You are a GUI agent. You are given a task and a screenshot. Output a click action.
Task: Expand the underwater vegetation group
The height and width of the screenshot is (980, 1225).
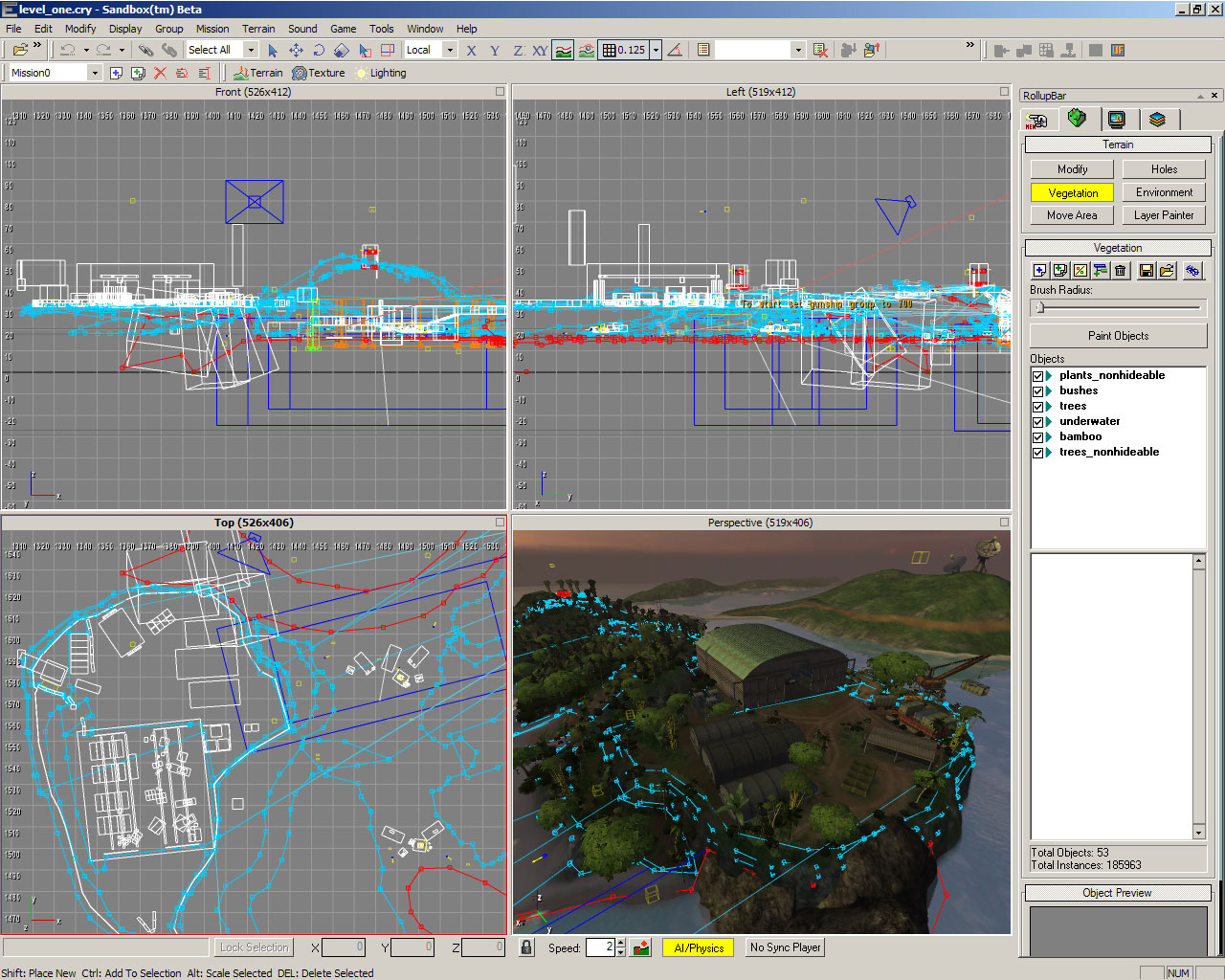(x=1050, y=422)
